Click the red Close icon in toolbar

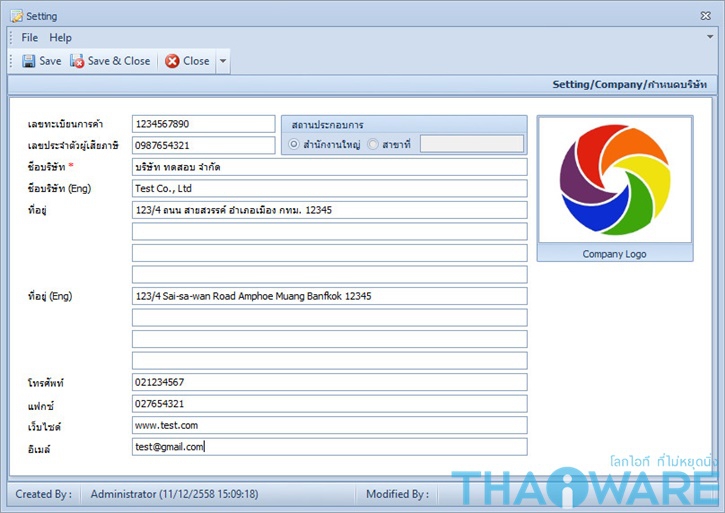pyautogui.click(x=172, y=61)
